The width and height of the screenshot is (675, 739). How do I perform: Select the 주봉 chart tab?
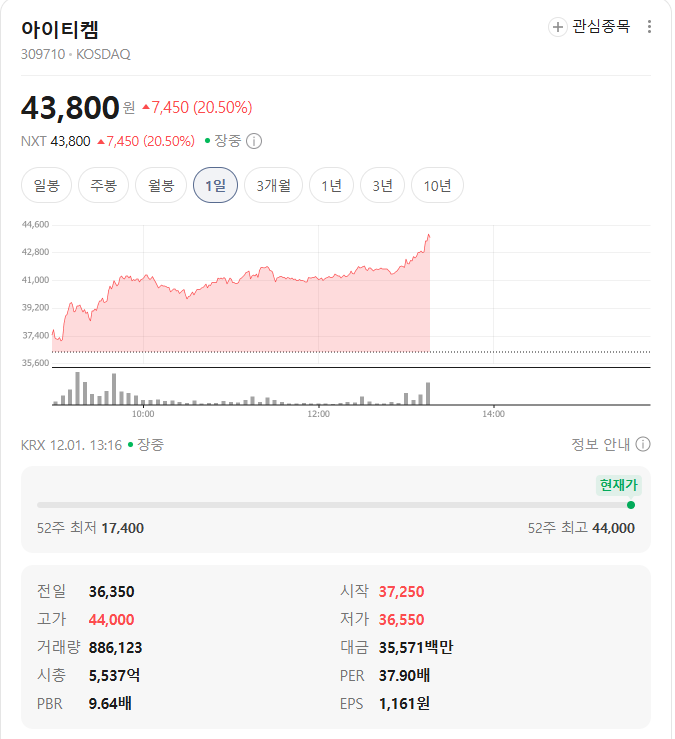[x=103, y=185]
